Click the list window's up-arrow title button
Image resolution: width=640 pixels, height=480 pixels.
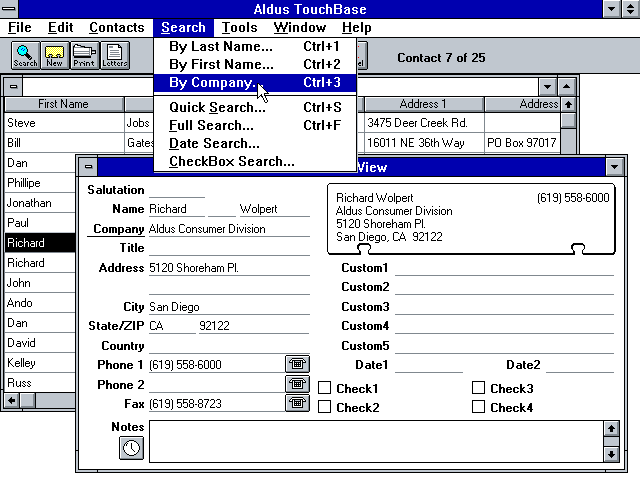pyautogui.click(x=566, y=87)
